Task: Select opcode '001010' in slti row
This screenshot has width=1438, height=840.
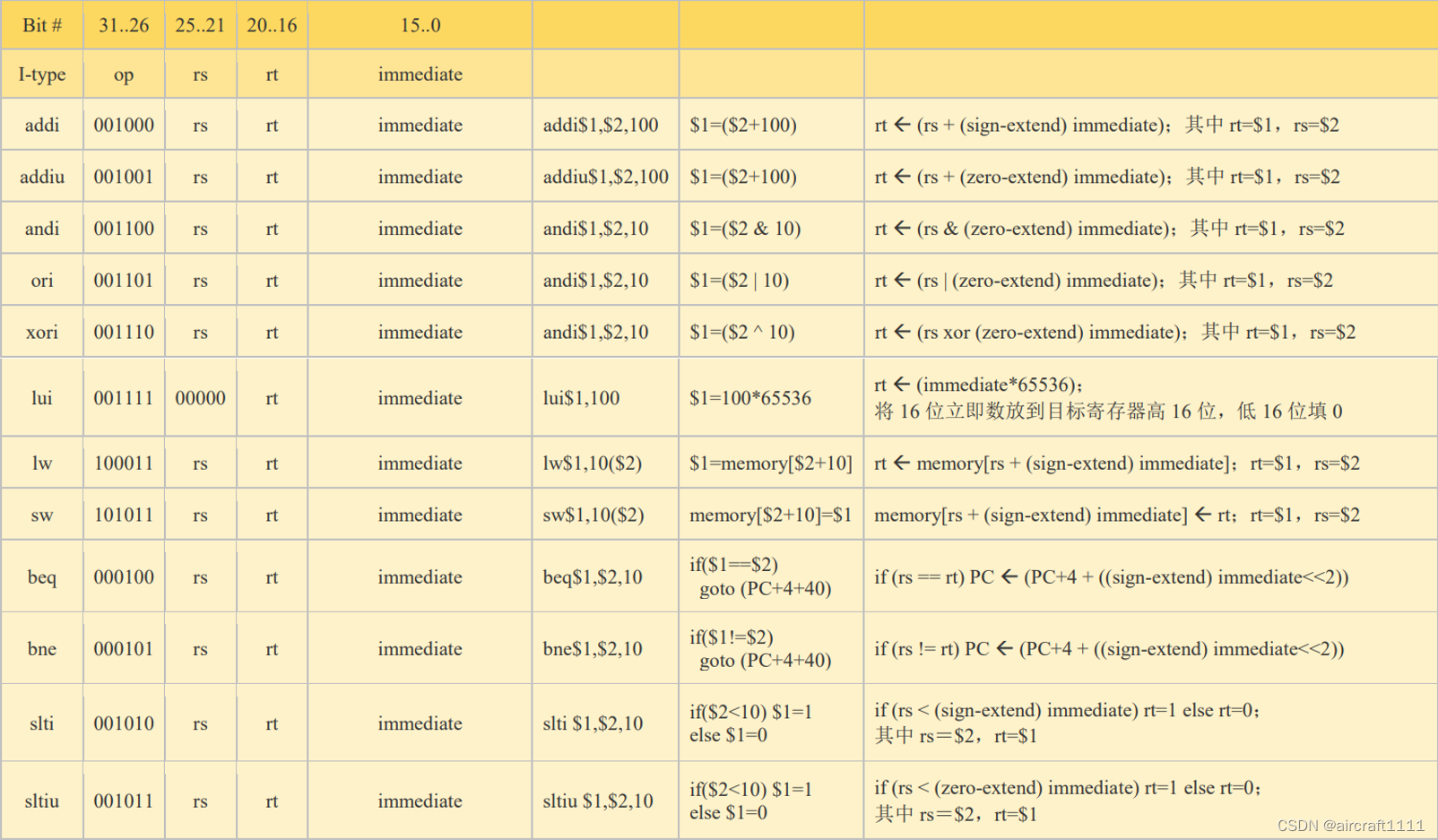Action: point(124,723)
